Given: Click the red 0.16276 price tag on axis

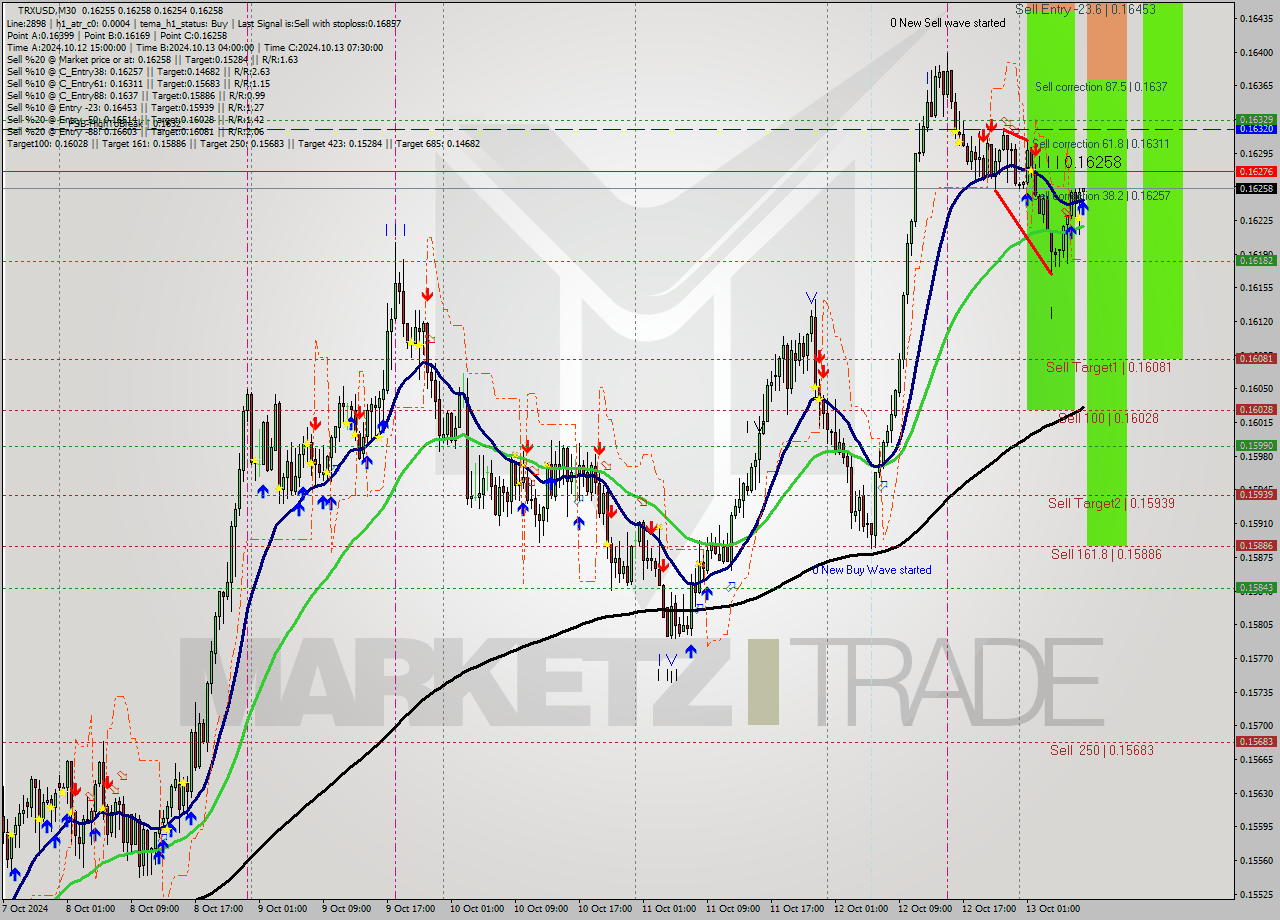Looking at the screenshot, I should coord(1256,172).
